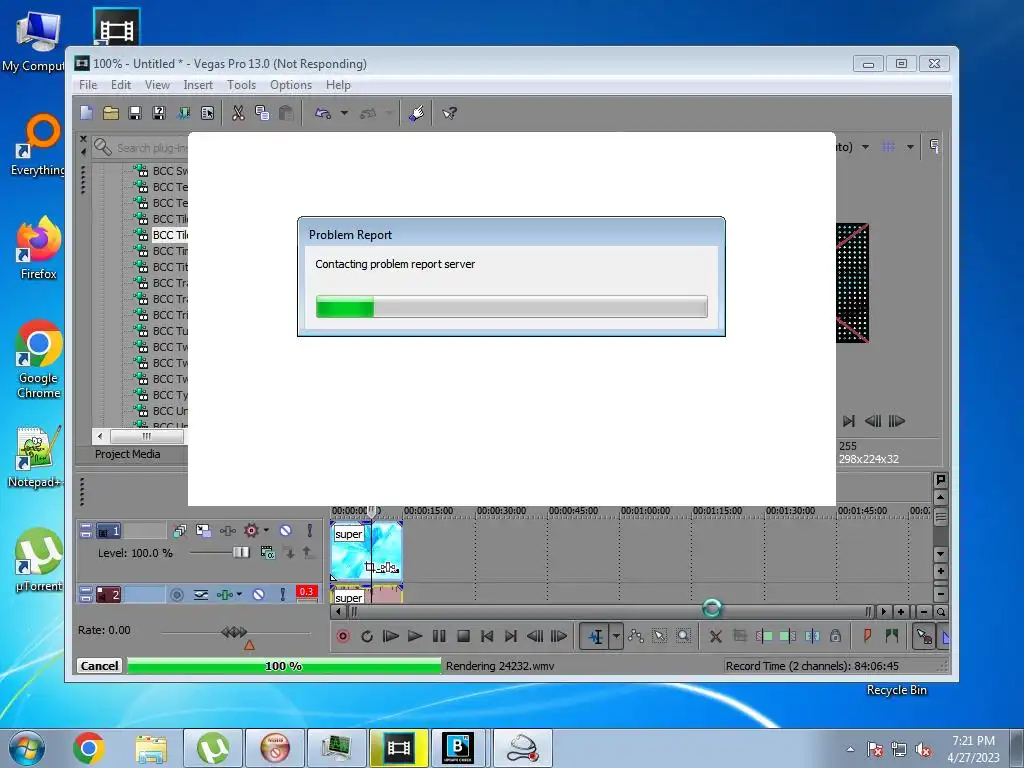This screenshot has height=768, width=1024.
Task: Click the Trim Start icon
Action: 764,636
